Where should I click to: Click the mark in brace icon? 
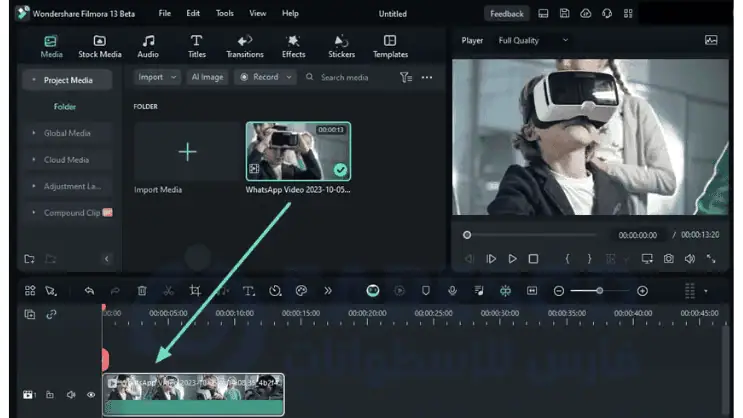(x=567, y=259)
